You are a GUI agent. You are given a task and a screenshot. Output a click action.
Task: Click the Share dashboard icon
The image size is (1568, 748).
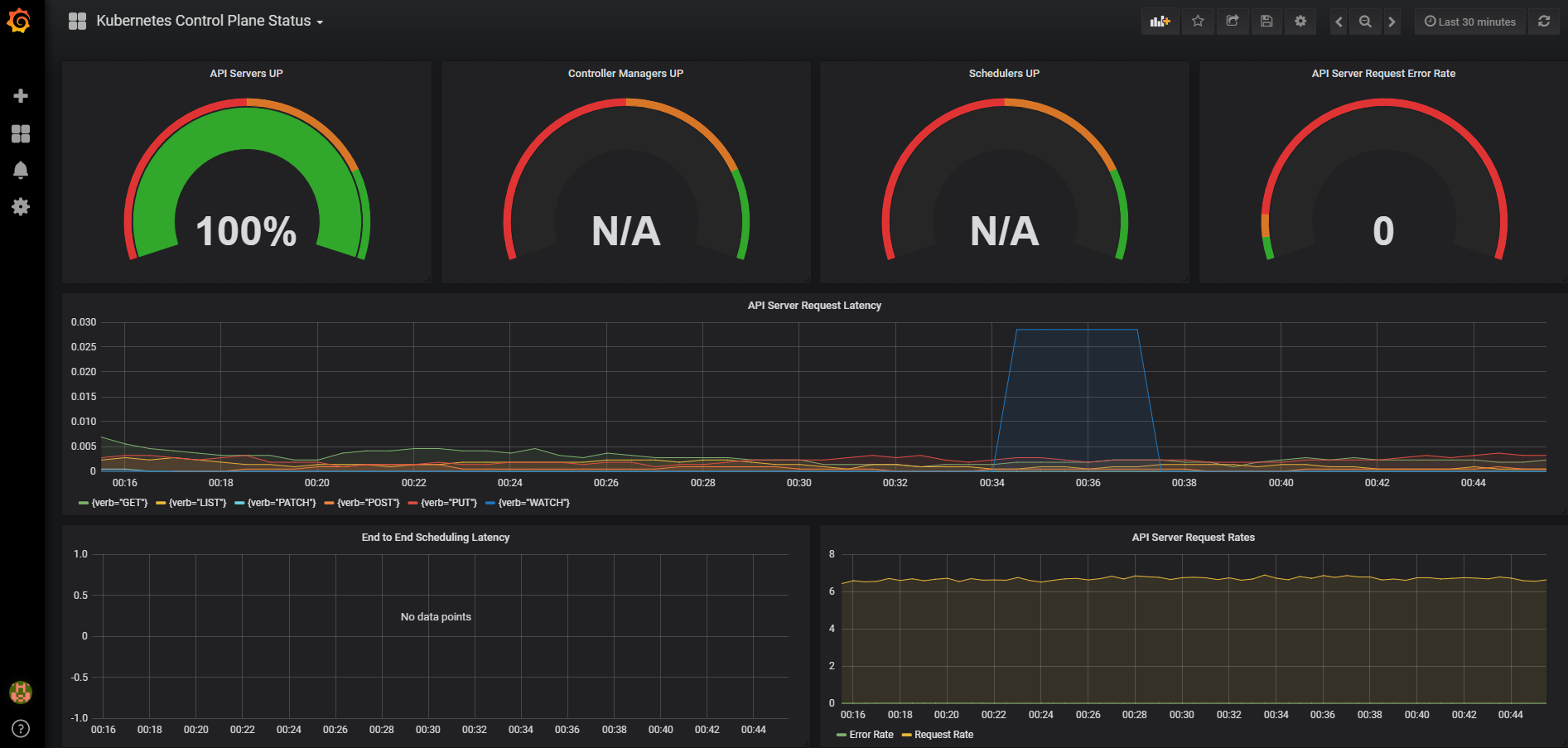point(1233,22)
